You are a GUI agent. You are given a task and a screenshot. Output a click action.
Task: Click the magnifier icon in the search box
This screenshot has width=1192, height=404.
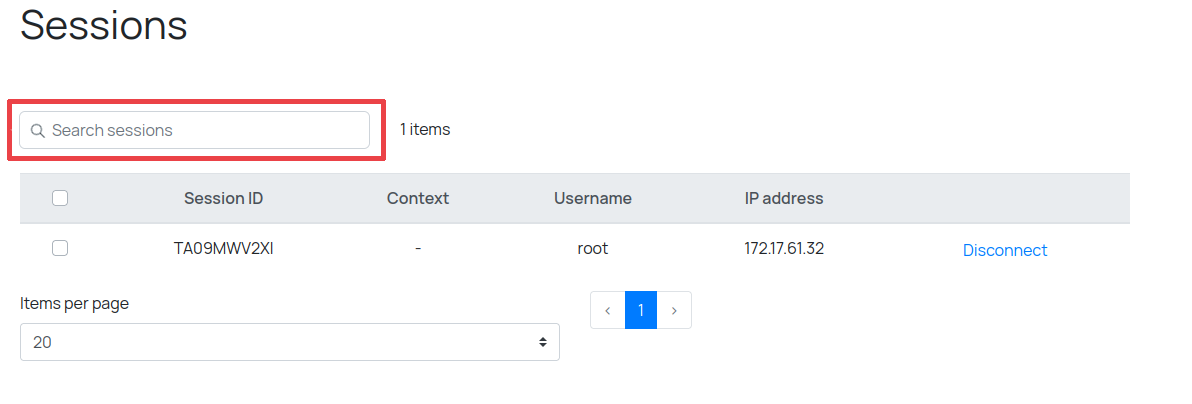[38, 130]
